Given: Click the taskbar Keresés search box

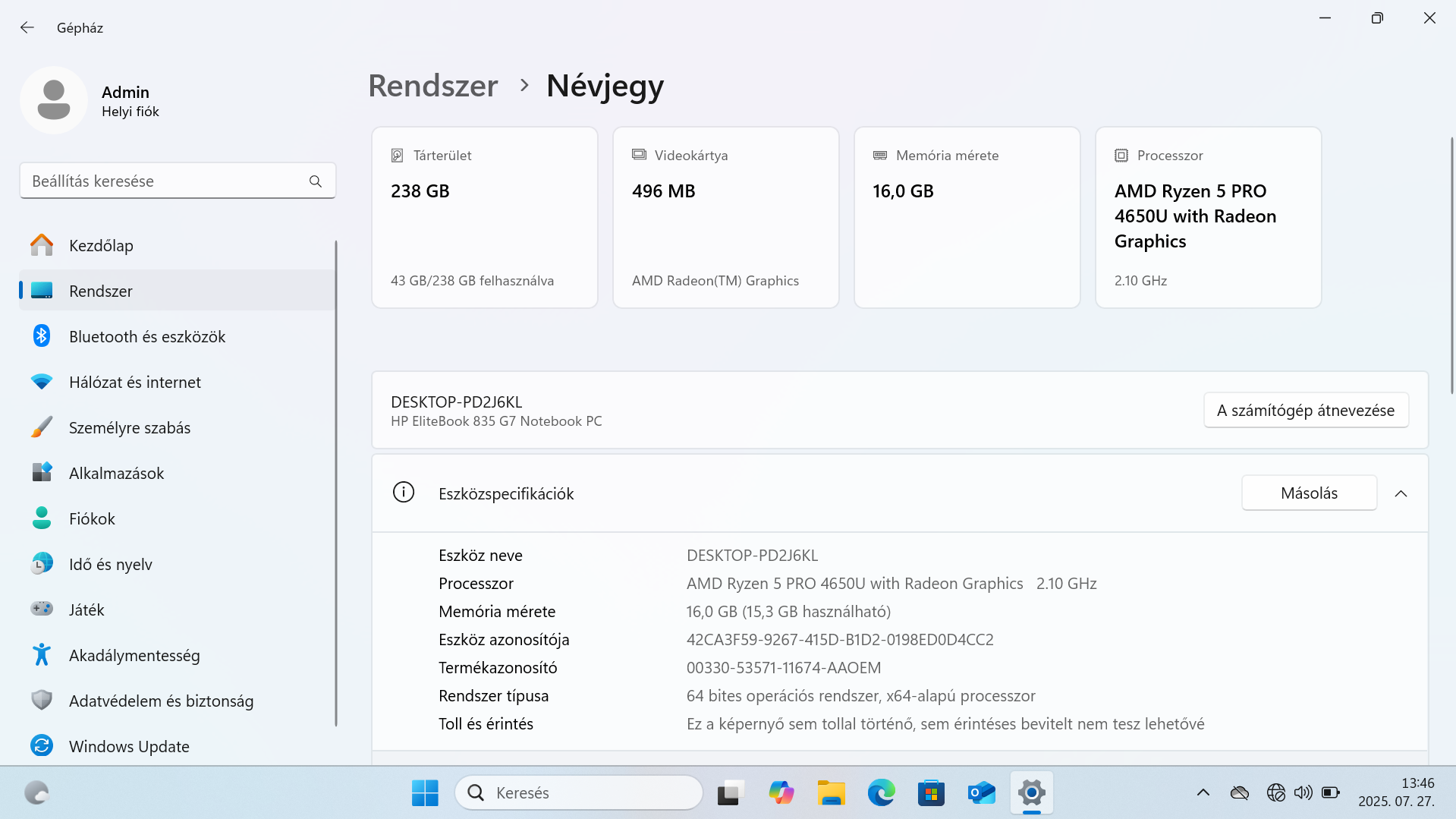Looking at the screenshot, I should tap(579, 793).
